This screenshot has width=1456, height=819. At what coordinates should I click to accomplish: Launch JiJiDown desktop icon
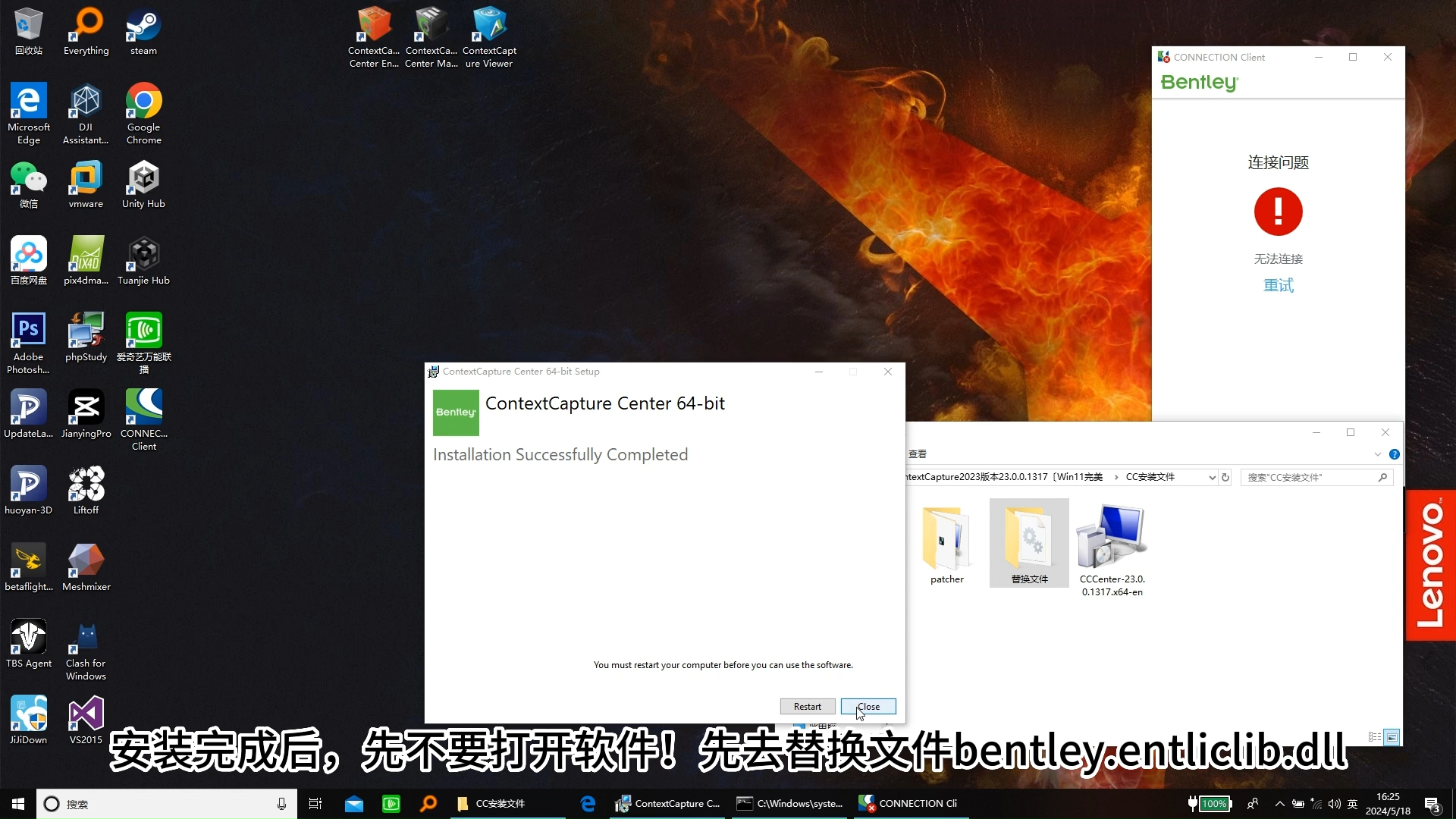point(29,720)
